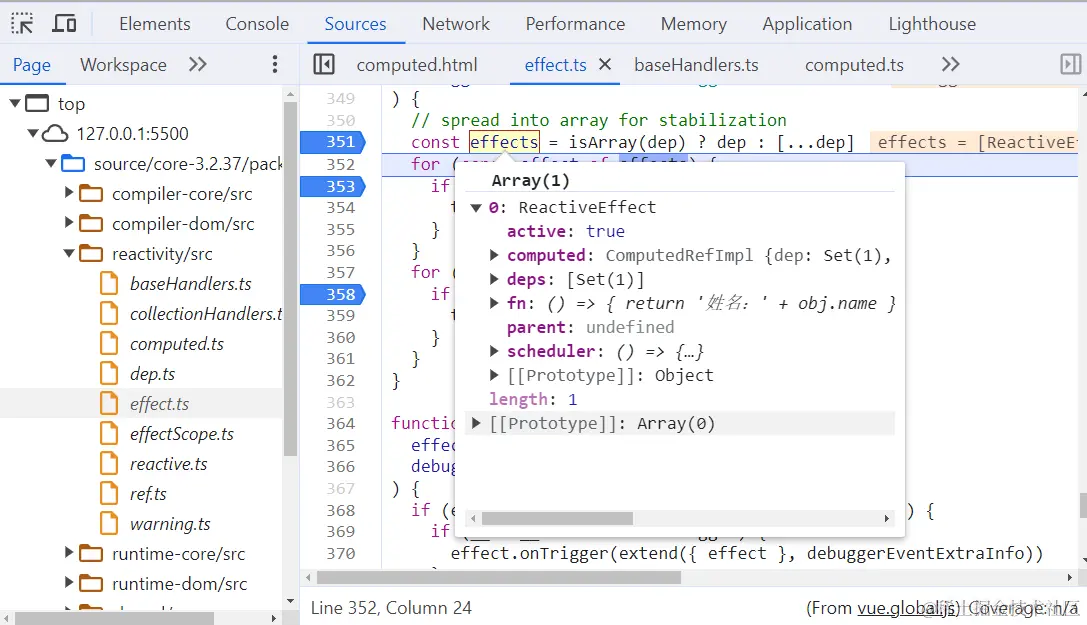This screenshot has width=1087, height=625.
Task: Expand the [[Prototype]]: Array(0) entry
Action: point(476,423)
